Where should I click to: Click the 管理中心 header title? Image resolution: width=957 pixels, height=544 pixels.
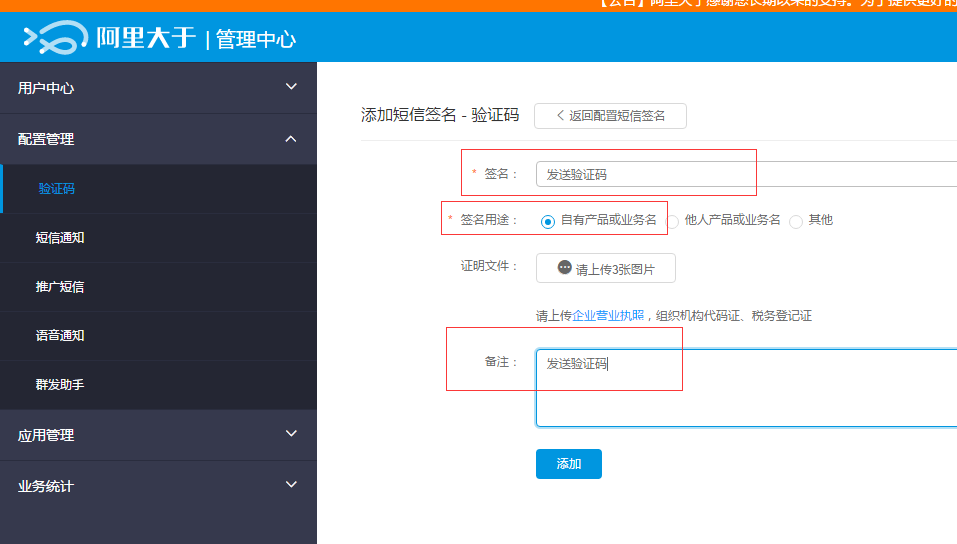(256, 39)
